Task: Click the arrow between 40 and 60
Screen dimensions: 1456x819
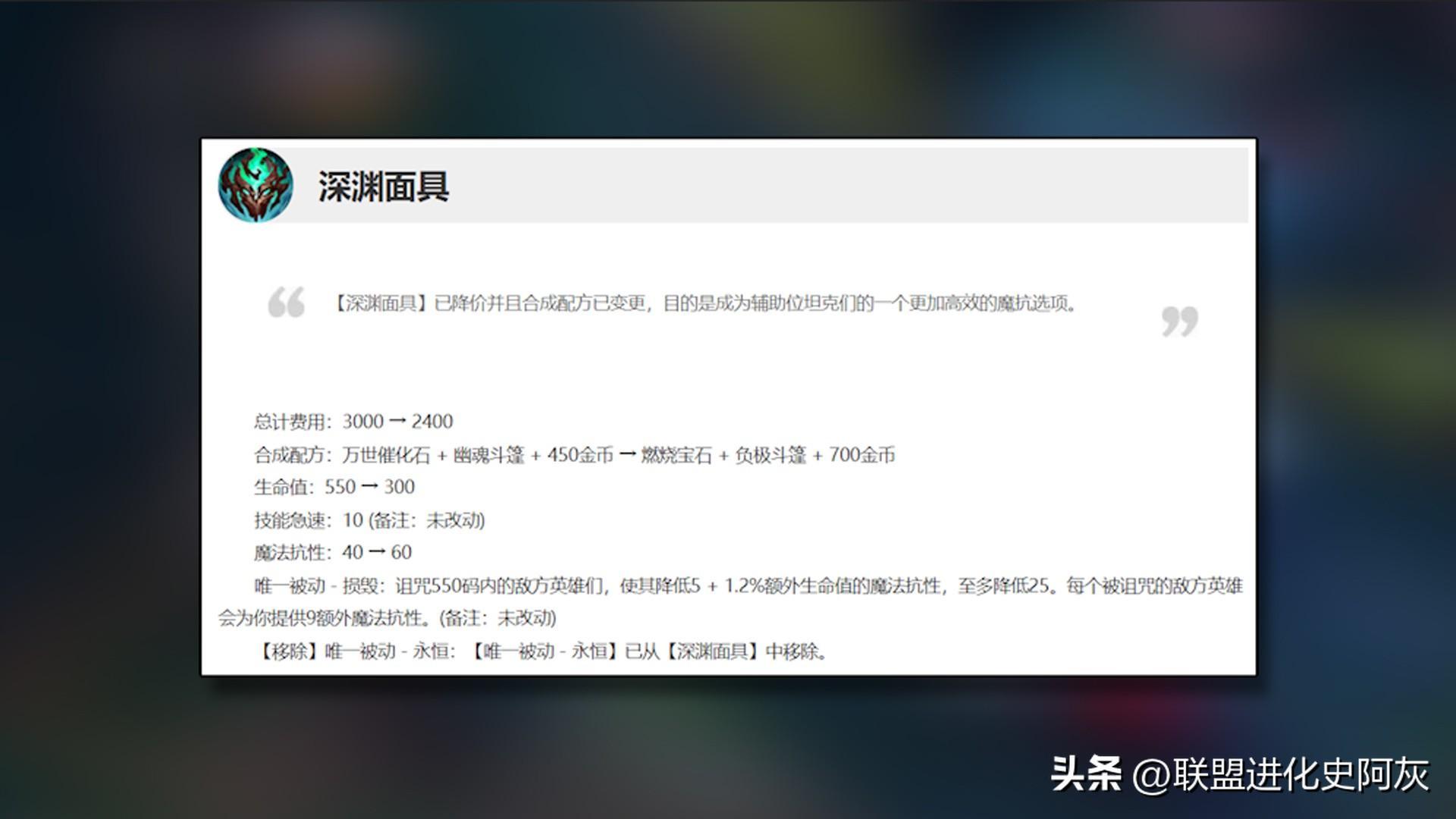Action: (x=377, y=552)
